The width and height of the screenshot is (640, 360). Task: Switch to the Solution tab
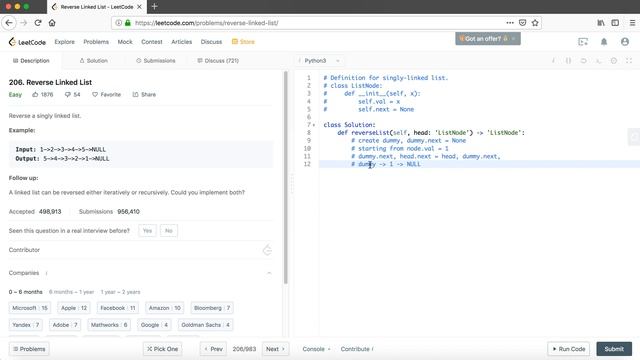[x=93, y=61]
